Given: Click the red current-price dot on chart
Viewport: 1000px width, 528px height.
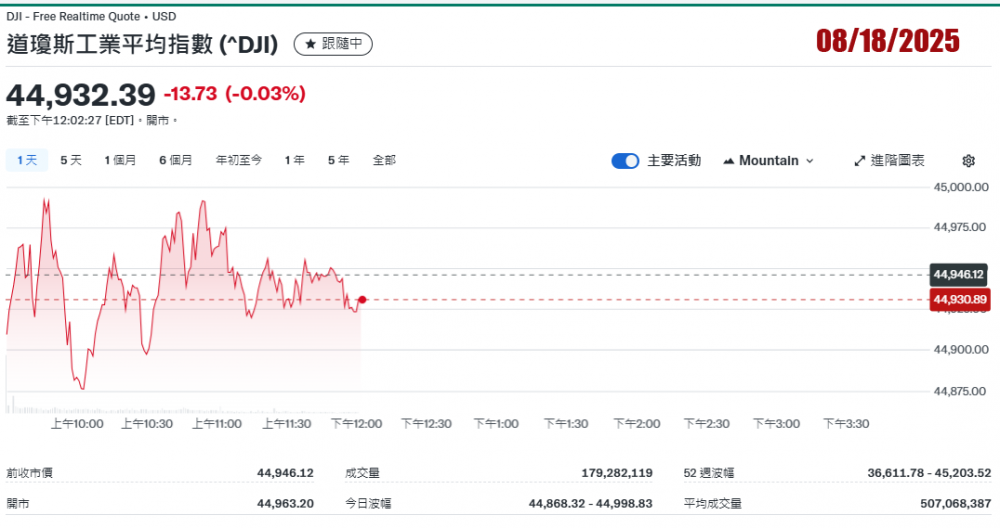Looking at the screenshot, I should [362, 299].
